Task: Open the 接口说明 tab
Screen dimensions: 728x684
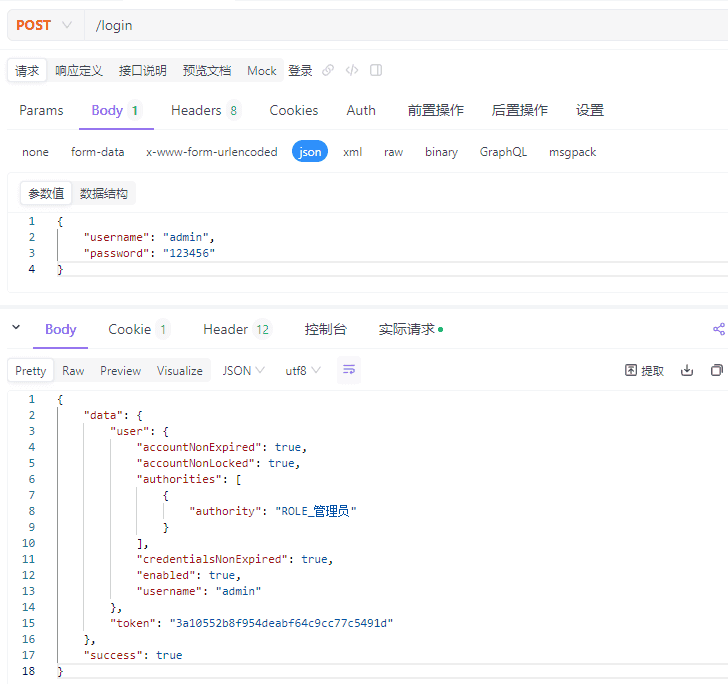Action: (x=143, y=71)
